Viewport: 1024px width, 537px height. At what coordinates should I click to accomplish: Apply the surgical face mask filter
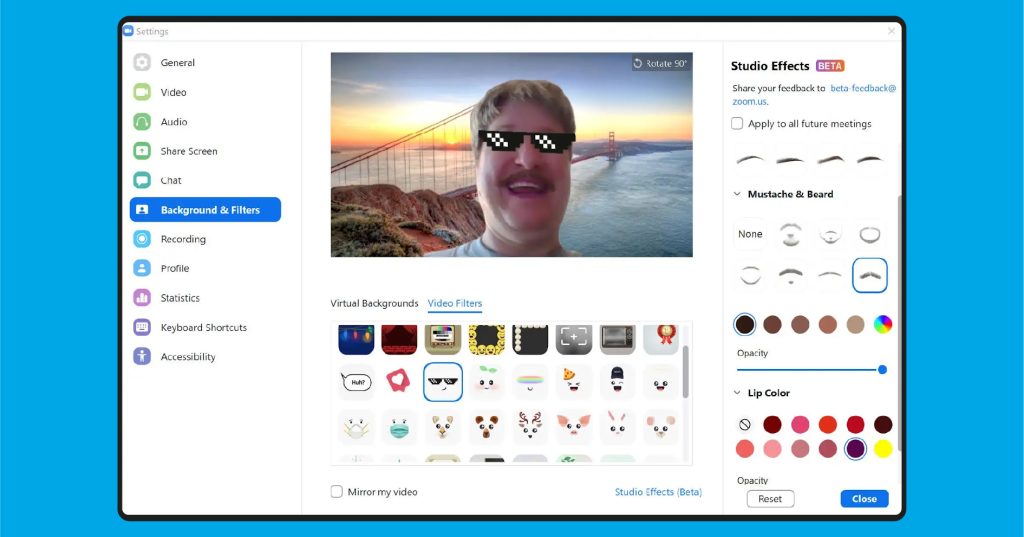pos(399,427)
